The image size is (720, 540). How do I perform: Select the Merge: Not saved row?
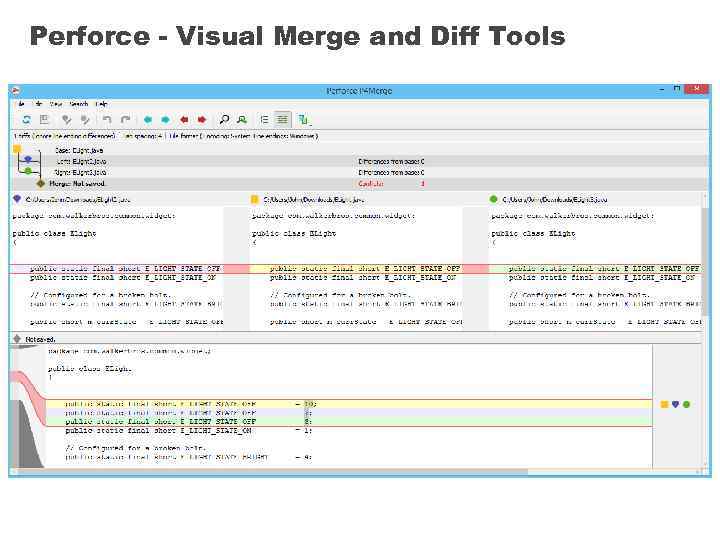click(358, 184)
